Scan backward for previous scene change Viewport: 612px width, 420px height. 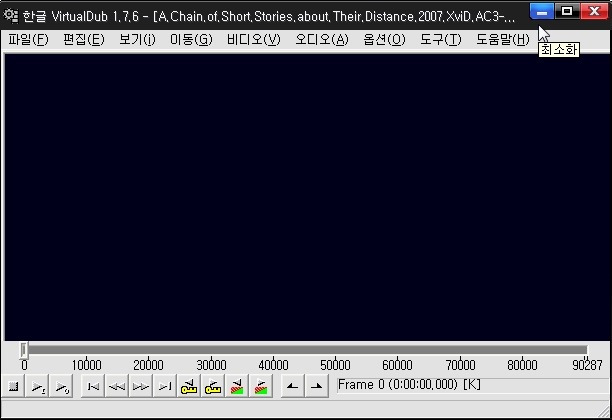(237, 386)
